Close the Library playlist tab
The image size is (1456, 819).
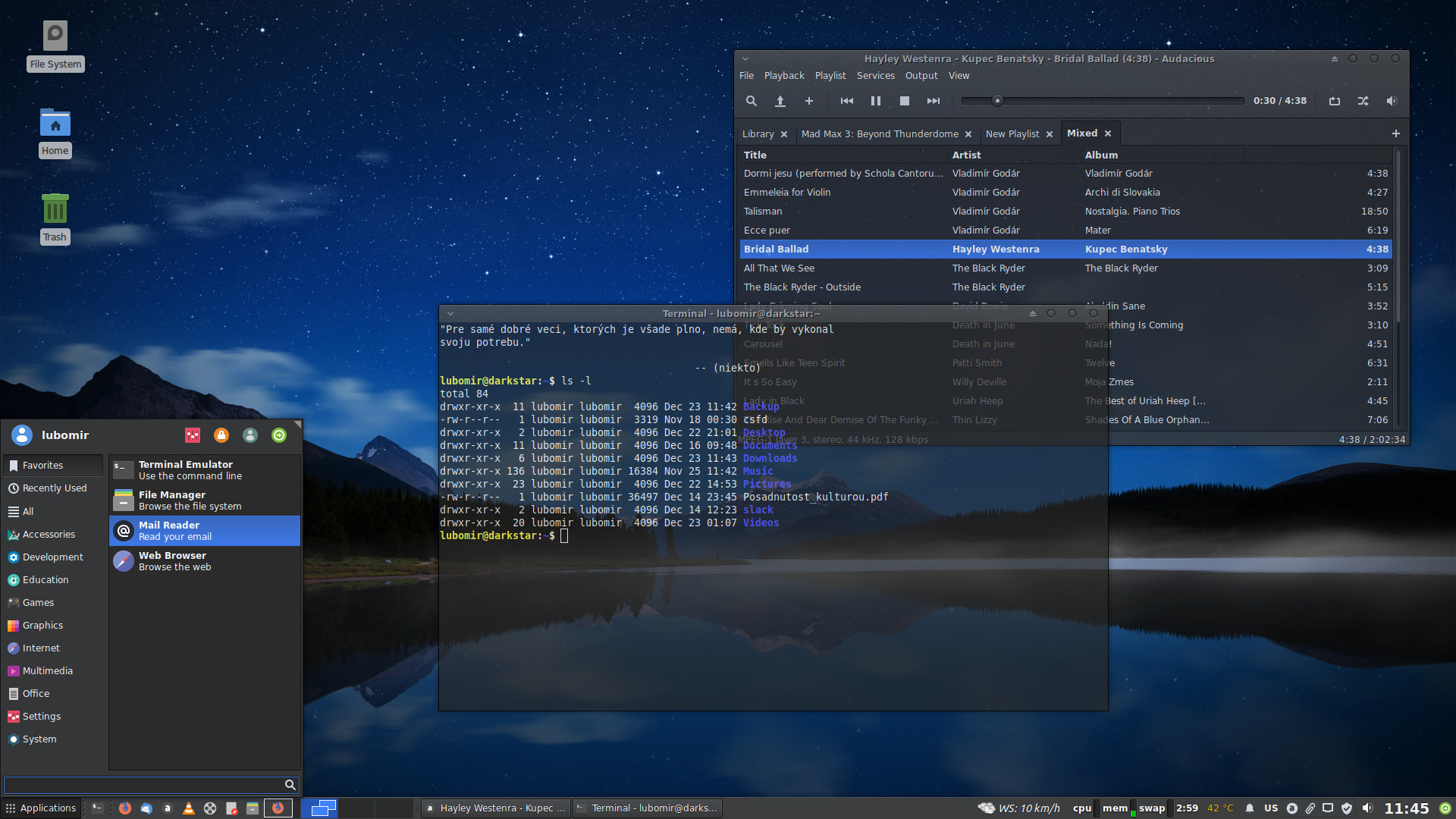pos(784,134)
